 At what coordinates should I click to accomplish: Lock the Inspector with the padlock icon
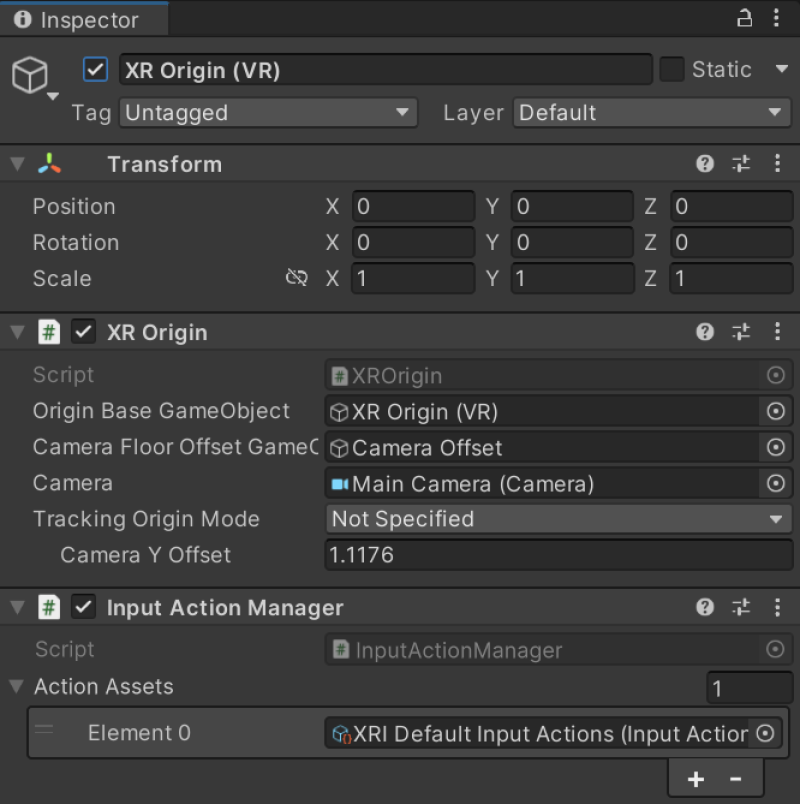point(744,18)
